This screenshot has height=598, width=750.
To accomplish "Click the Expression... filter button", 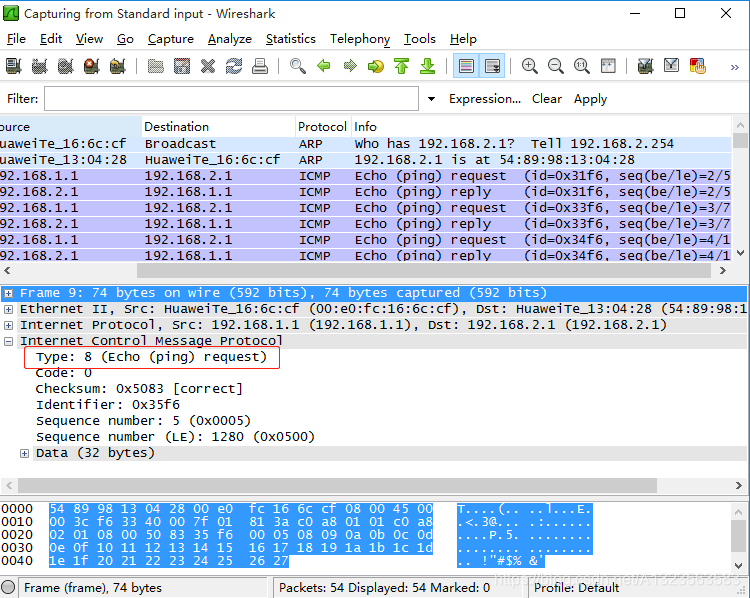I will pyautogui.click(x=485, y=99).
